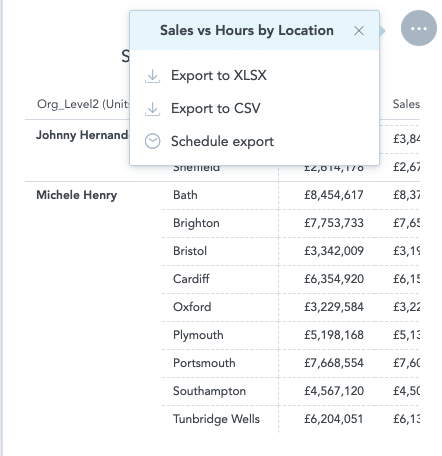Click the Bath location cell
The height and width of the screenshot is (456, 442).
[x=185, y=195]
